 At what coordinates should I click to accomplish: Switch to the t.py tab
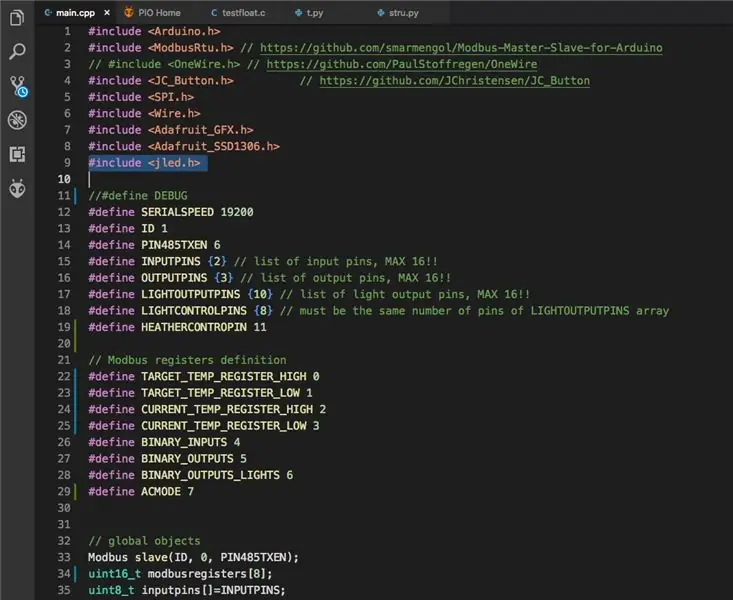click(315, 13)
